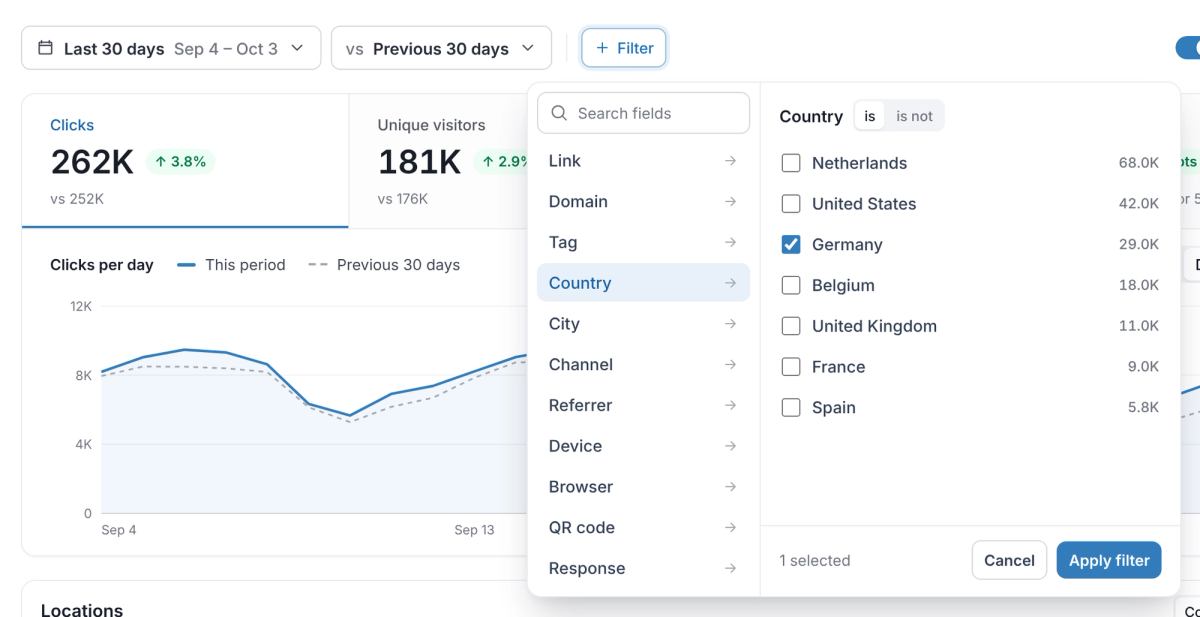Click the 'Previous 30 days' chart legend entry
1200x617 pixels.
point(384,265)
